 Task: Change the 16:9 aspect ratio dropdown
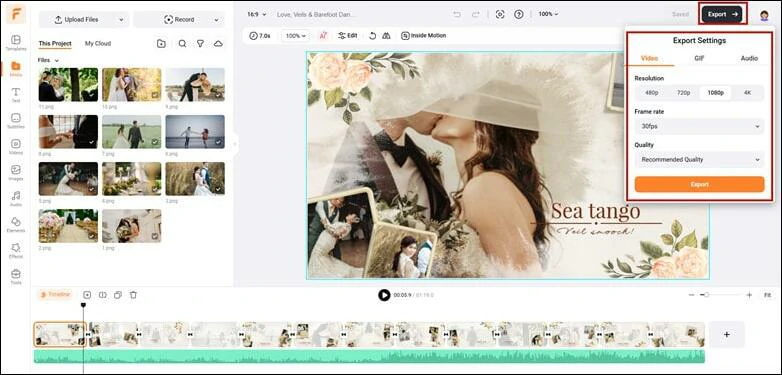257,14
